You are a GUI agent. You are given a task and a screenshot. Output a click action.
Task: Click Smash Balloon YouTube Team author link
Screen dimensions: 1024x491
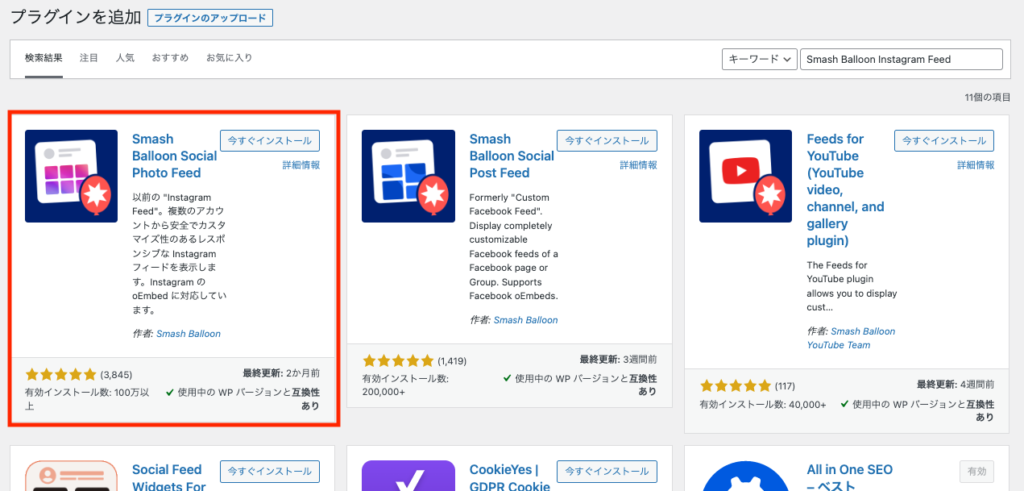click(851, 338)
